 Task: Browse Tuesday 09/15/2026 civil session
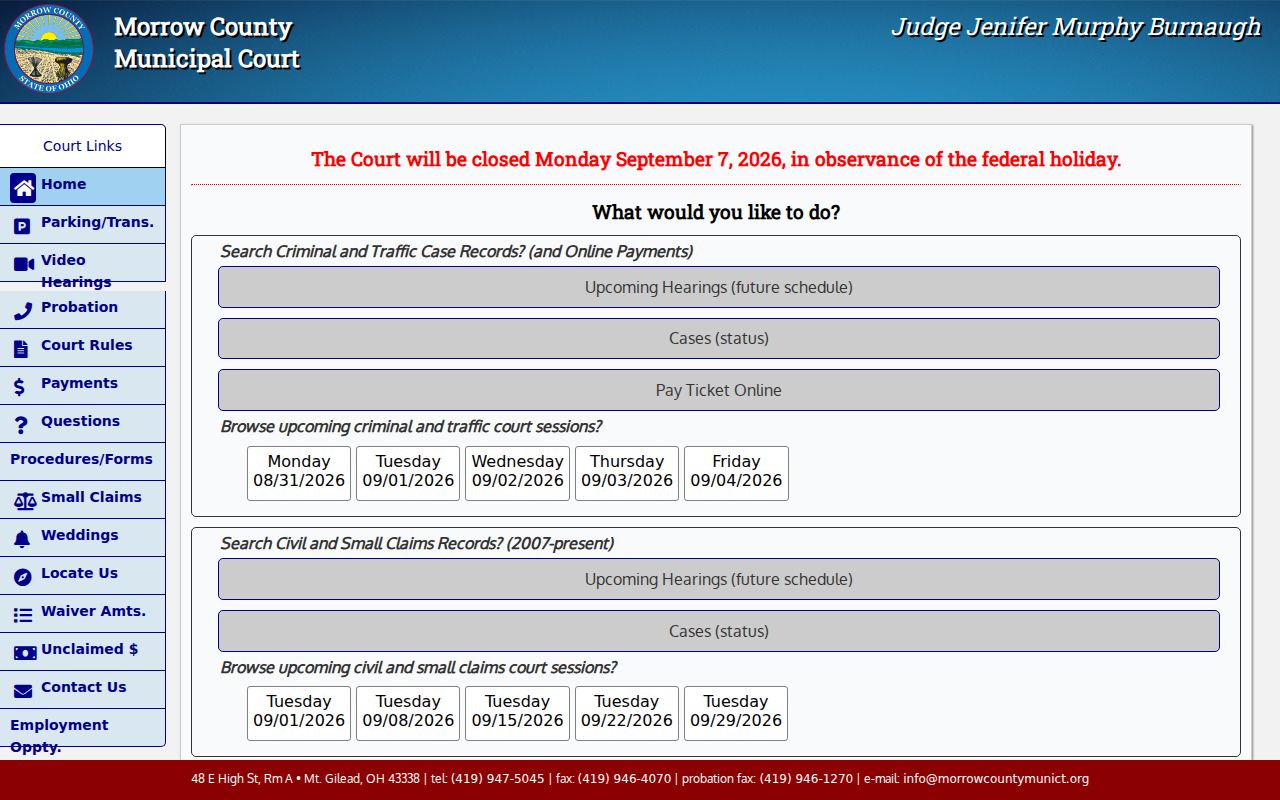point(517,713)
